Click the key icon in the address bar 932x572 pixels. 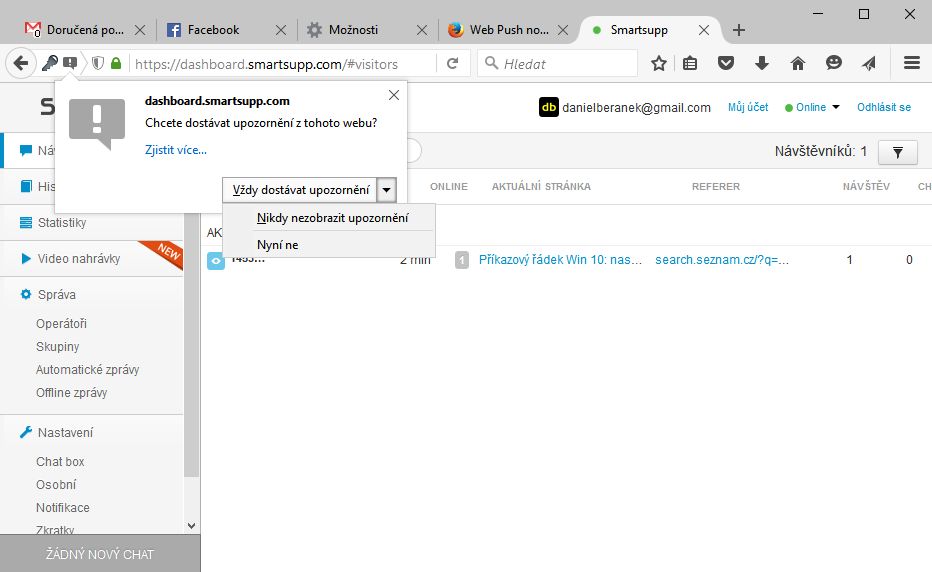coord(49,62)
